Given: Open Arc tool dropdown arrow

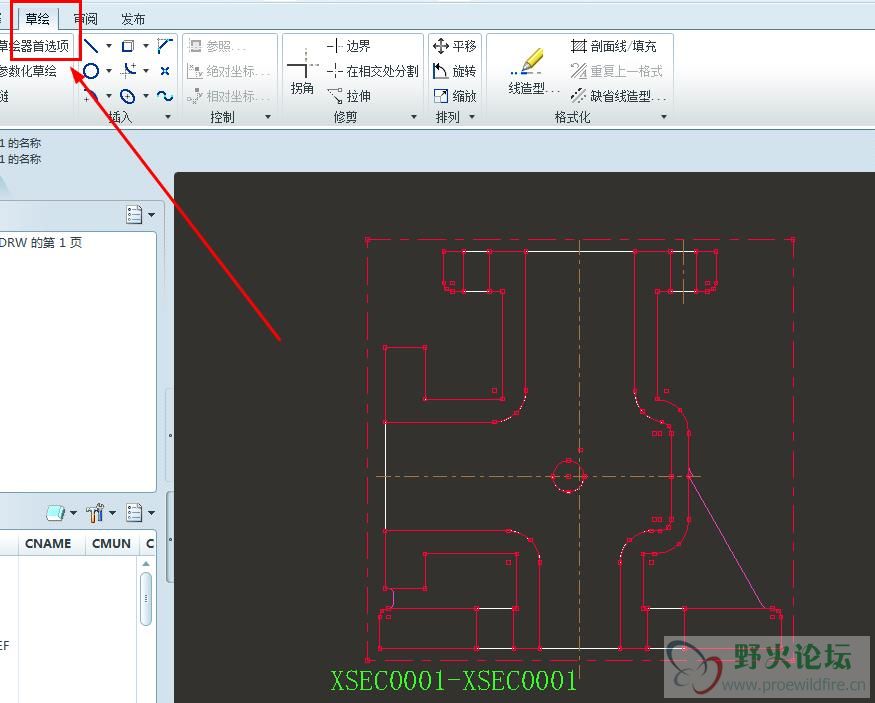Looking at the screenshot, I should (x=109, y=96).
